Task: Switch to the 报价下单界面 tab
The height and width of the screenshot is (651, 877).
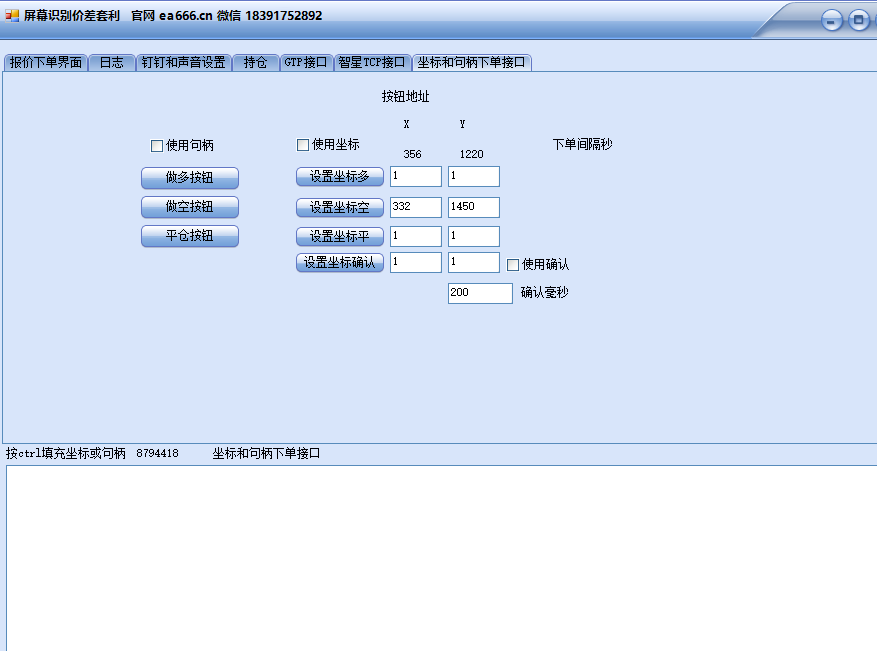Action: pyautogui.click(x=46, y=62)
